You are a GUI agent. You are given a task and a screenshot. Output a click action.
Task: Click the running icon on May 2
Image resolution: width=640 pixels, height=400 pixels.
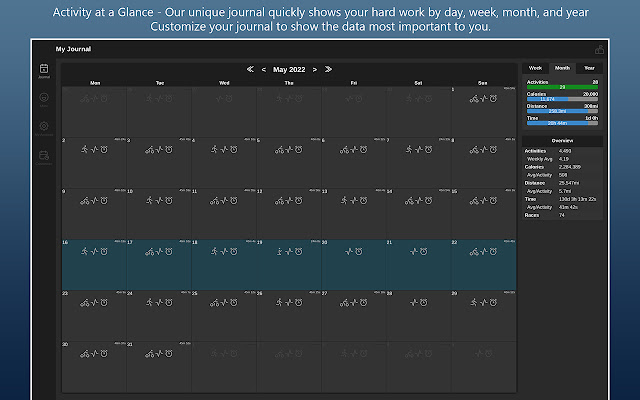pos(83,150)
